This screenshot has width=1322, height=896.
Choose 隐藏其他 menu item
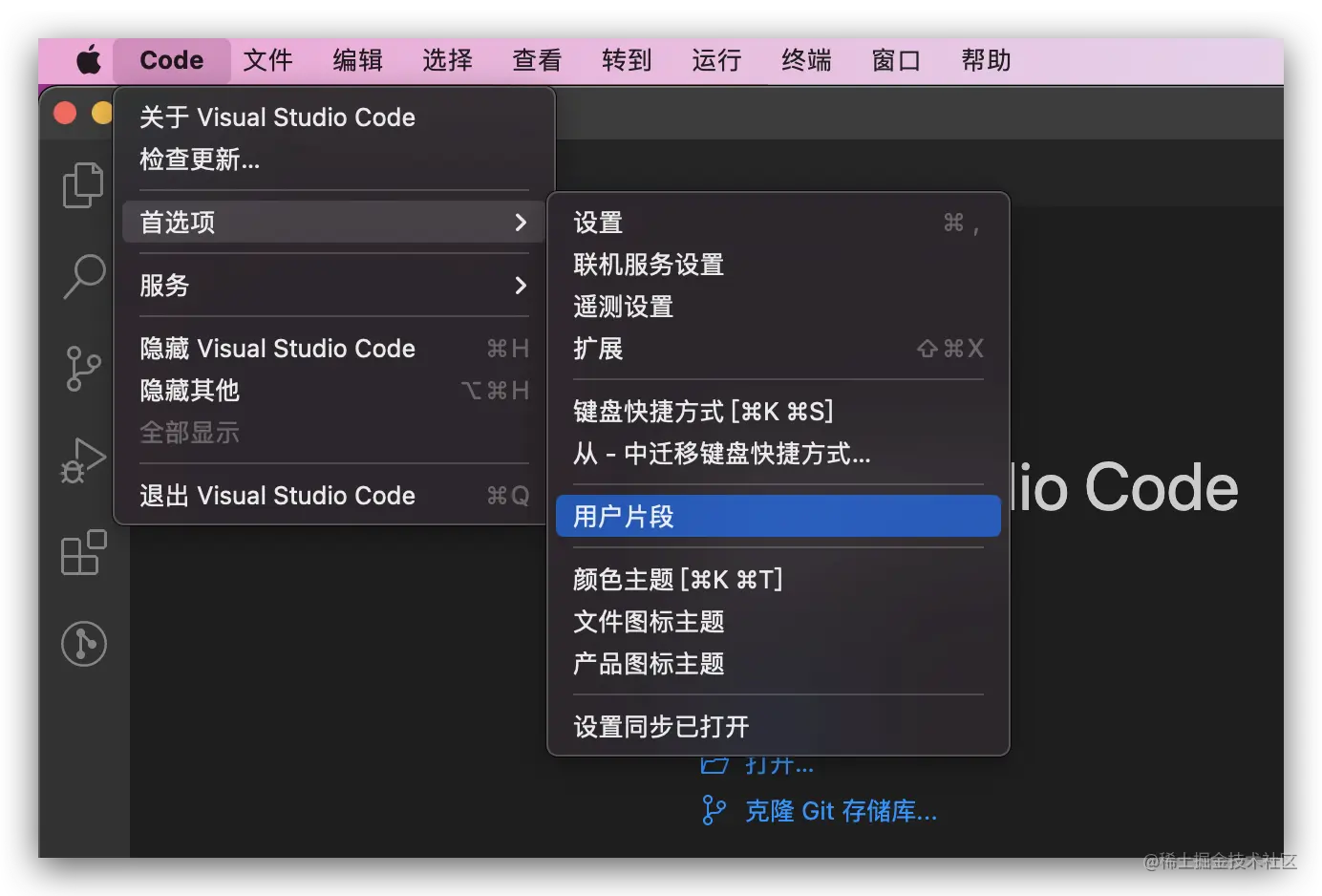tap(333, 391)
